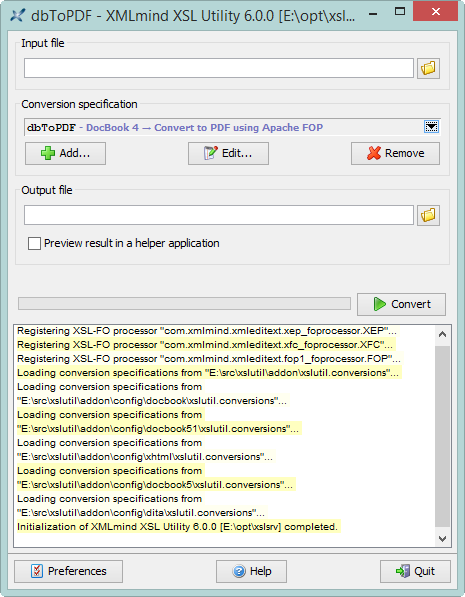
Task: Edit the selected conversion specification
Action: (228, 153)
